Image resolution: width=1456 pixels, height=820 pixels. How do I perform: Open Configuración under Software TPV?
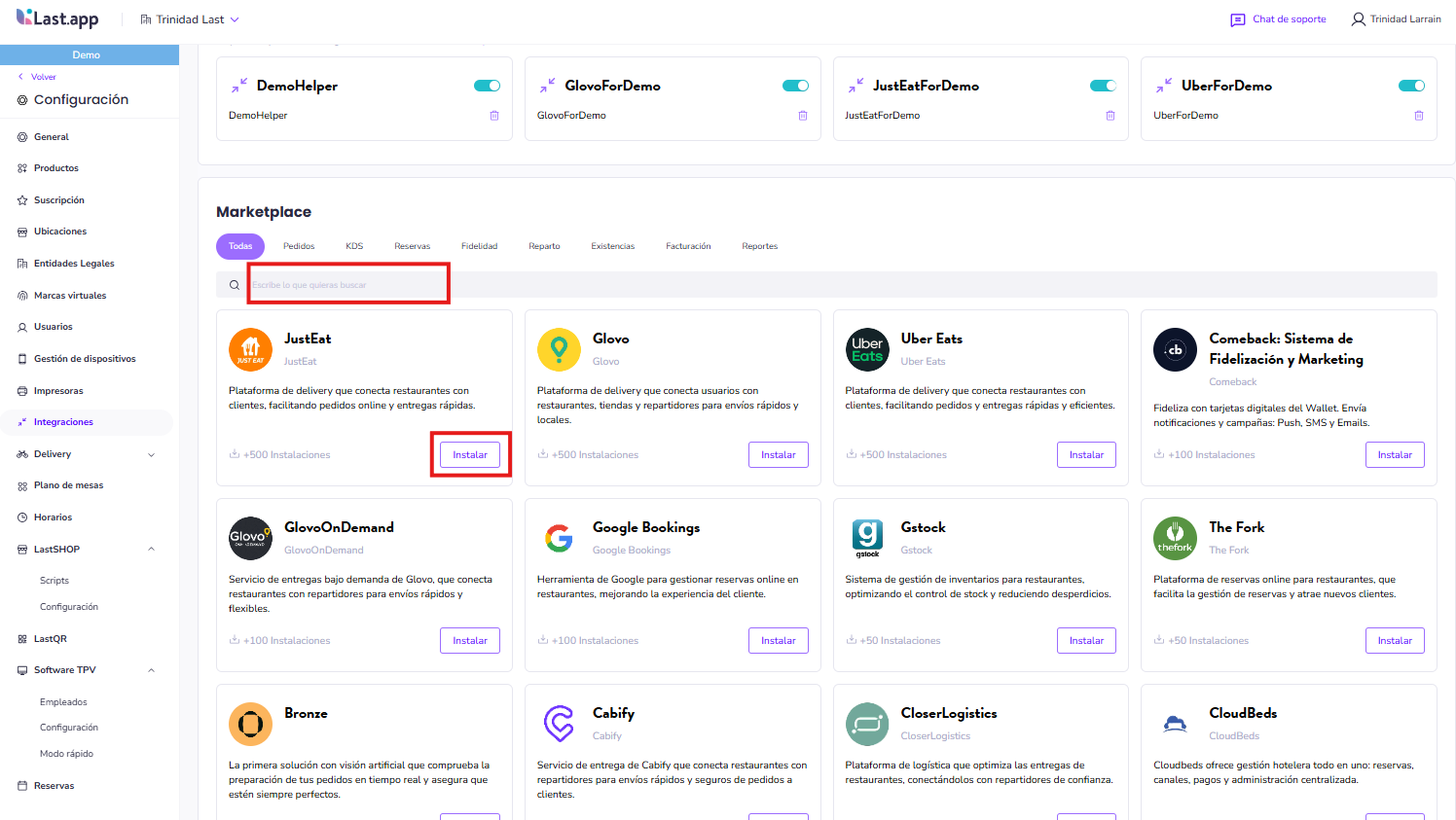pyautogui.click(x=69, y=728)
